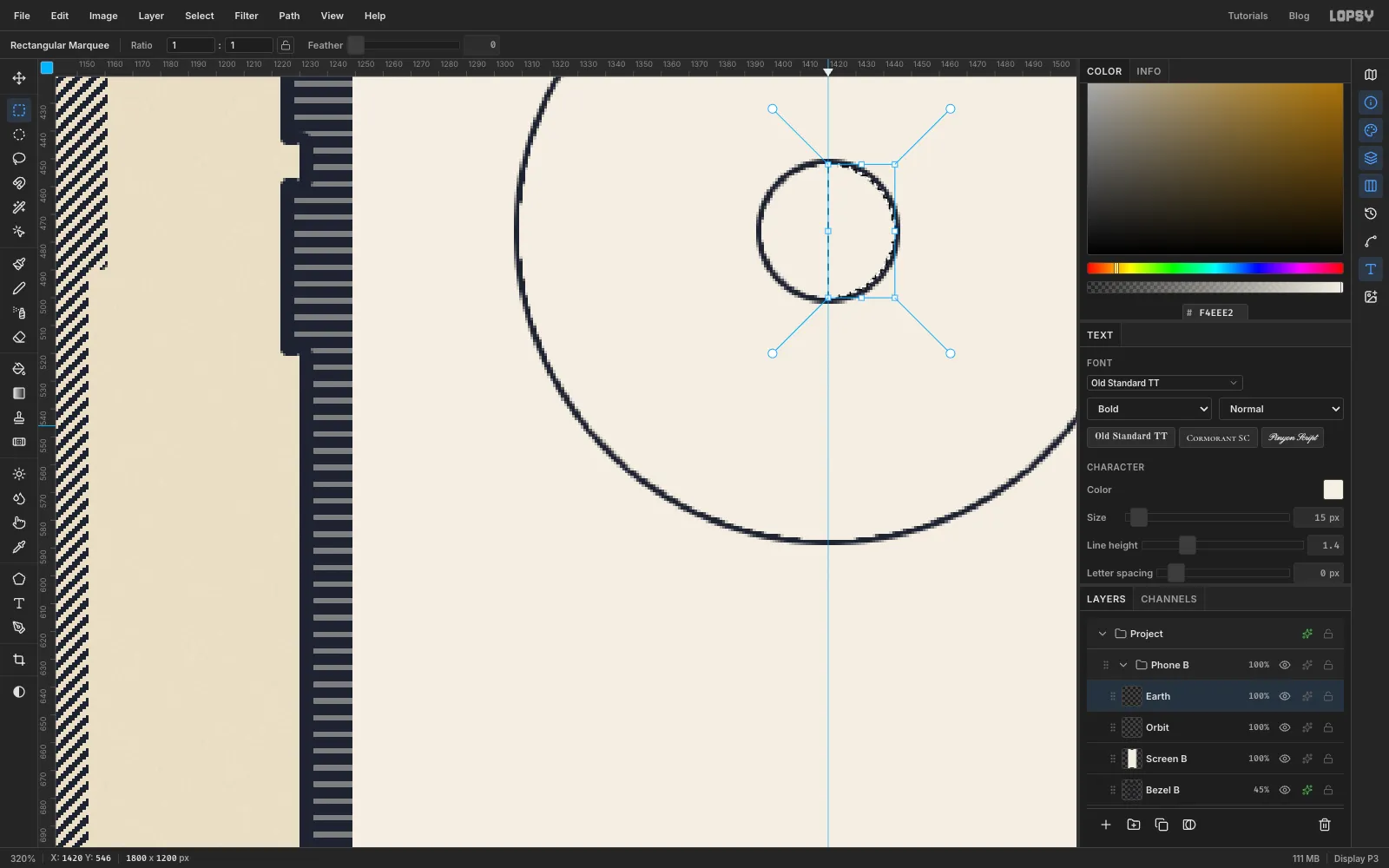The height and width of the screenshot is (868, 1389).
Task: Open the History panel icon
Action: coord(1371,214)
